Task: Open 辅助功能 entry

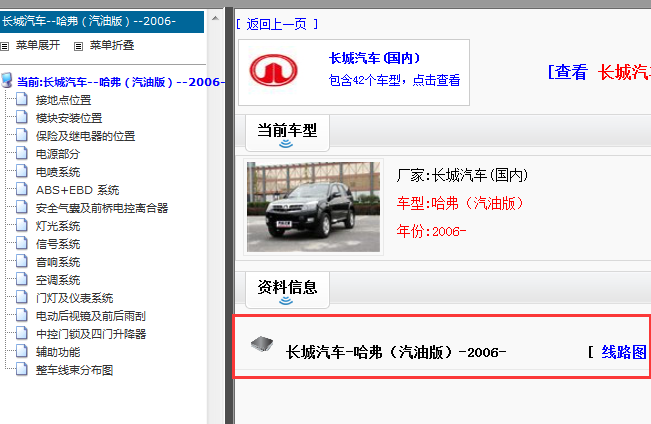Action: click(58, 352)
